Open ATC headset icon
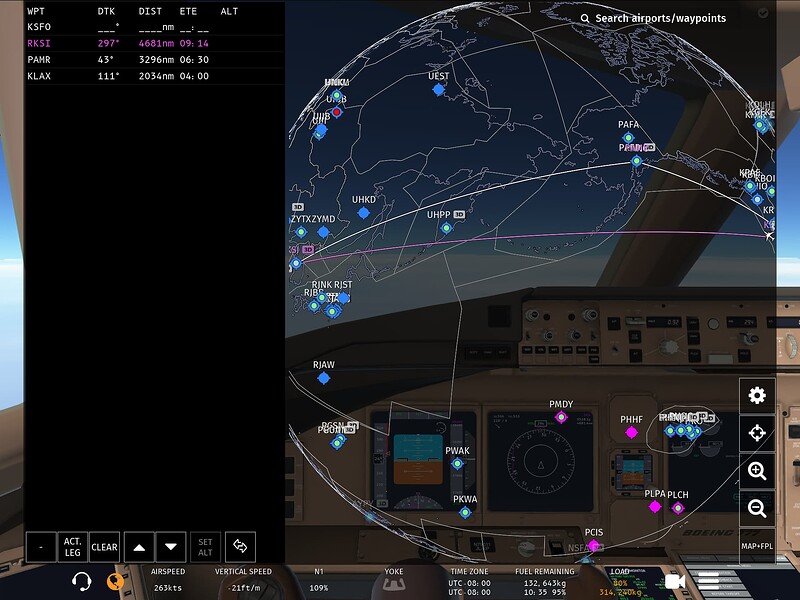Screen dimensions: 800x600 82,581
